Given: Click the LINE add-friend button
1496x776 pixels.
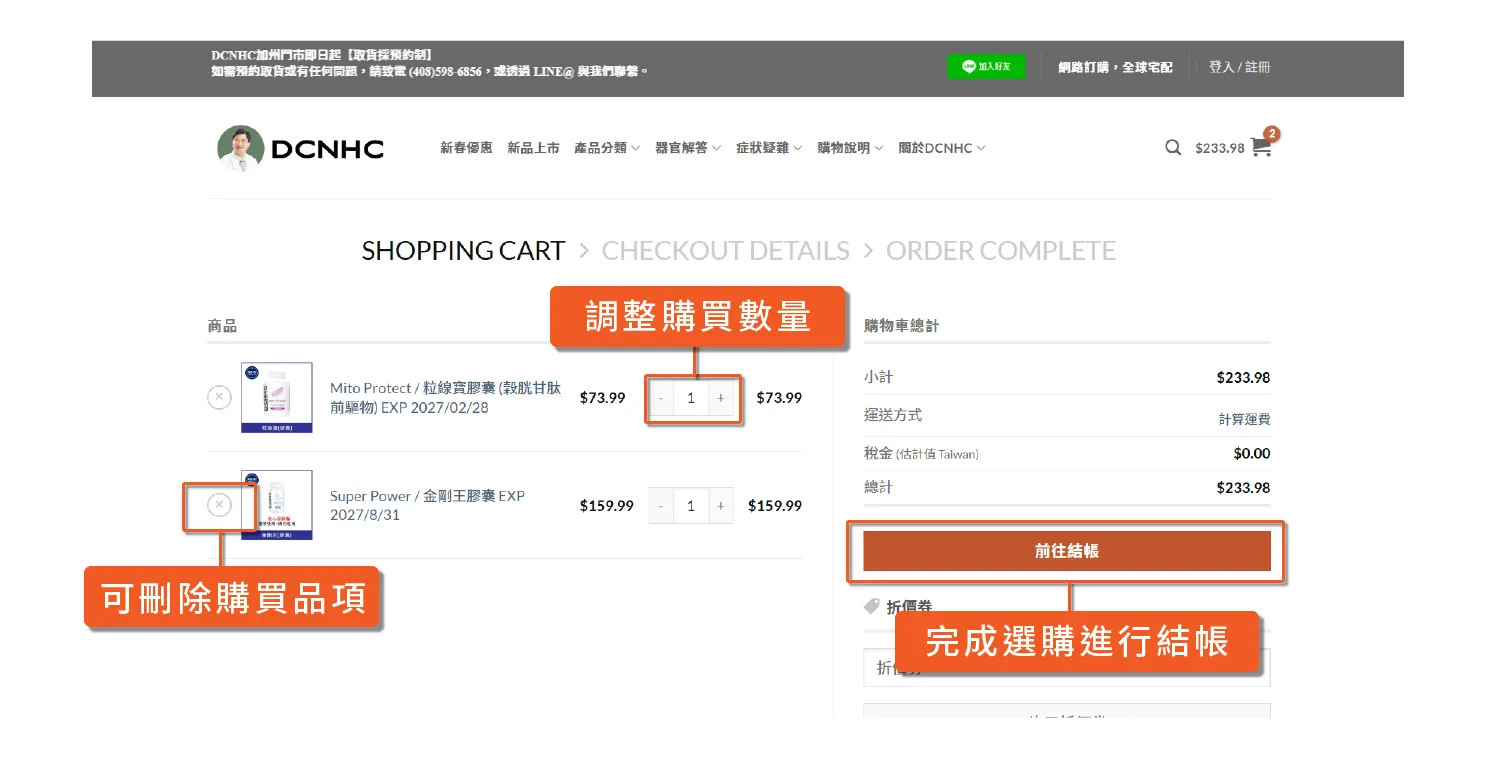Looking at the screenshot, I should [986, 67].
